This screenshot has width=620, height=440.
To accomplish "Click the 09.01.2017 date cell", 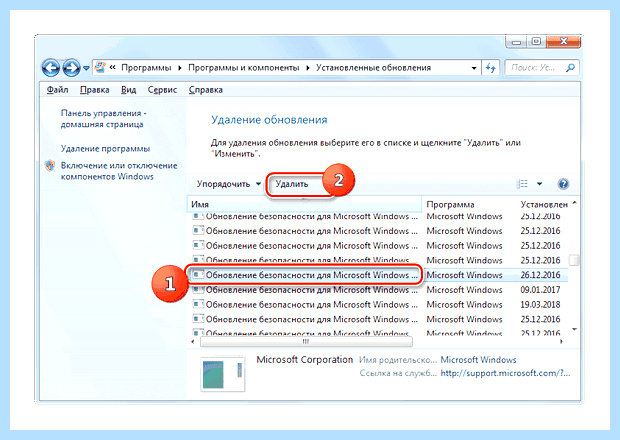I will coord(540,290).
